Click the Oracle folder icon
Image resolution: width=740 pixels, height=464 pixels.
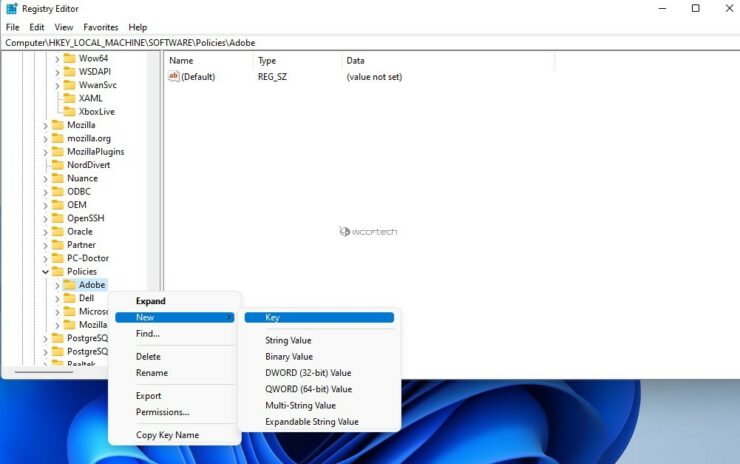pos(57,231)
